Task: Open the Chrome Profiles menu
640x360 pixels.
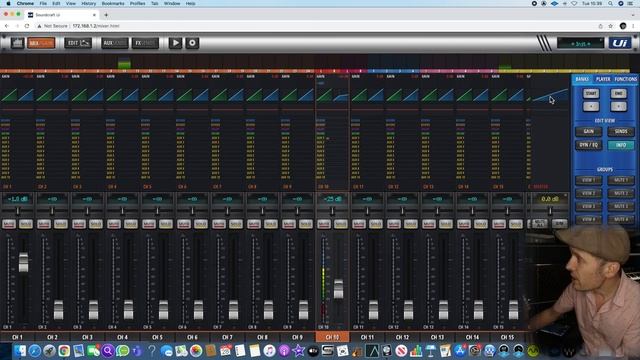Action: (x=138, y=3)
